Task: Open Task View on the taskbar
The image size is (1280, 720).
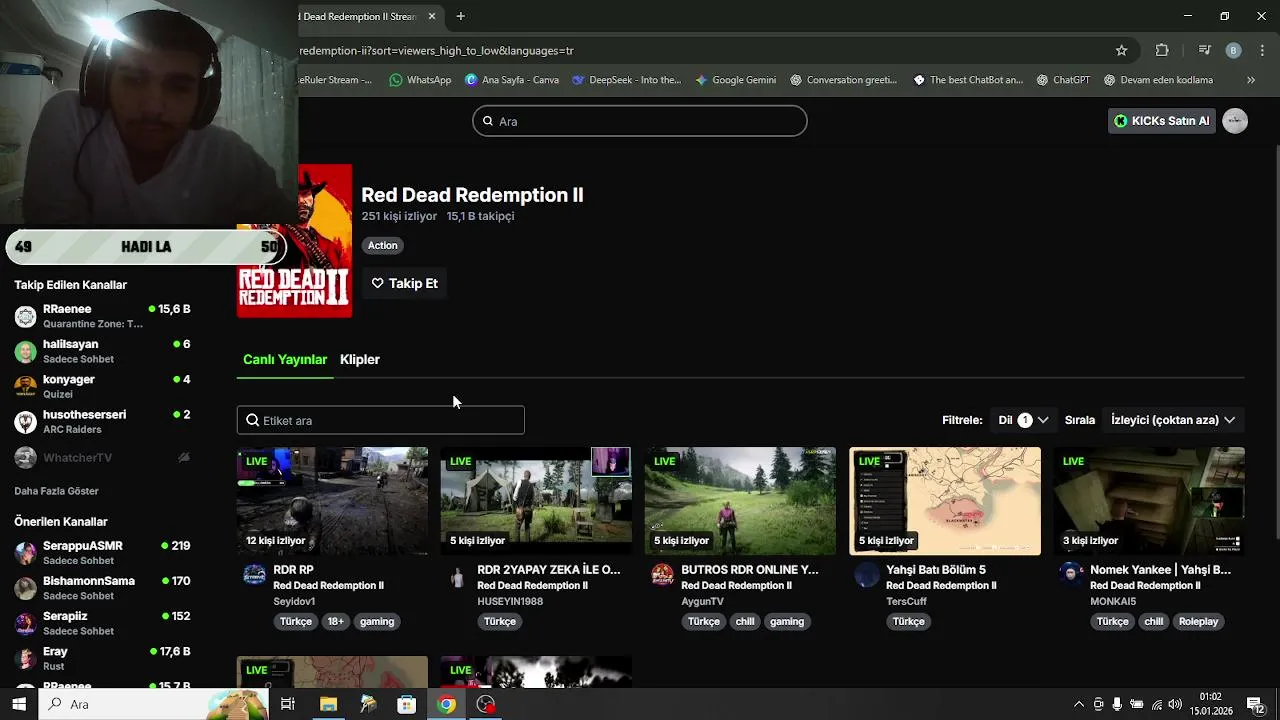Action: 288,704
